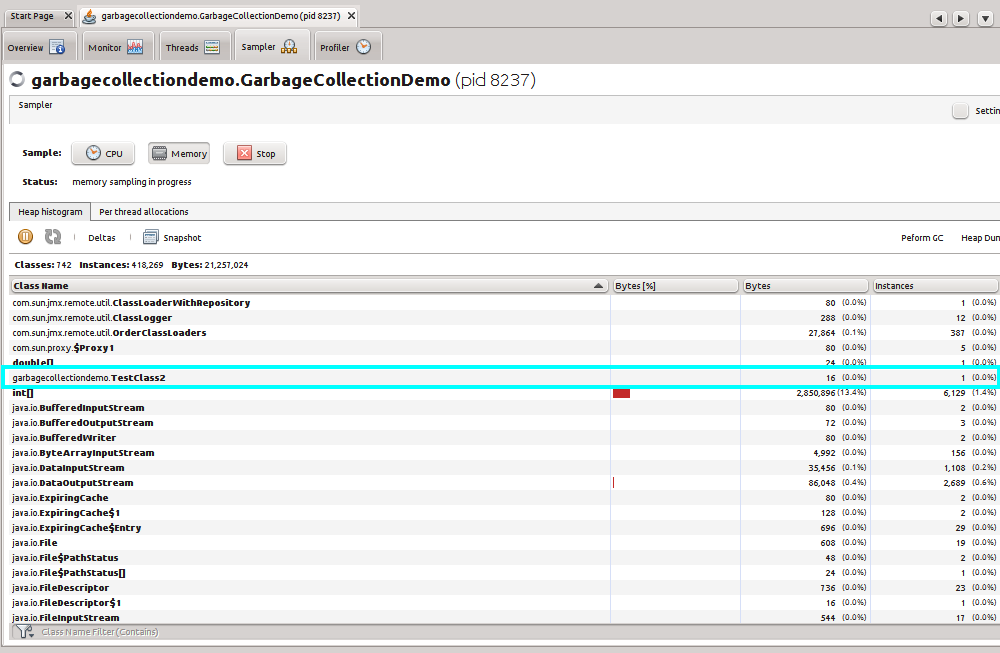Click the class name filter funnel icon
Viewport: 1000px width, 653px height.
click(x=25, y=632)
